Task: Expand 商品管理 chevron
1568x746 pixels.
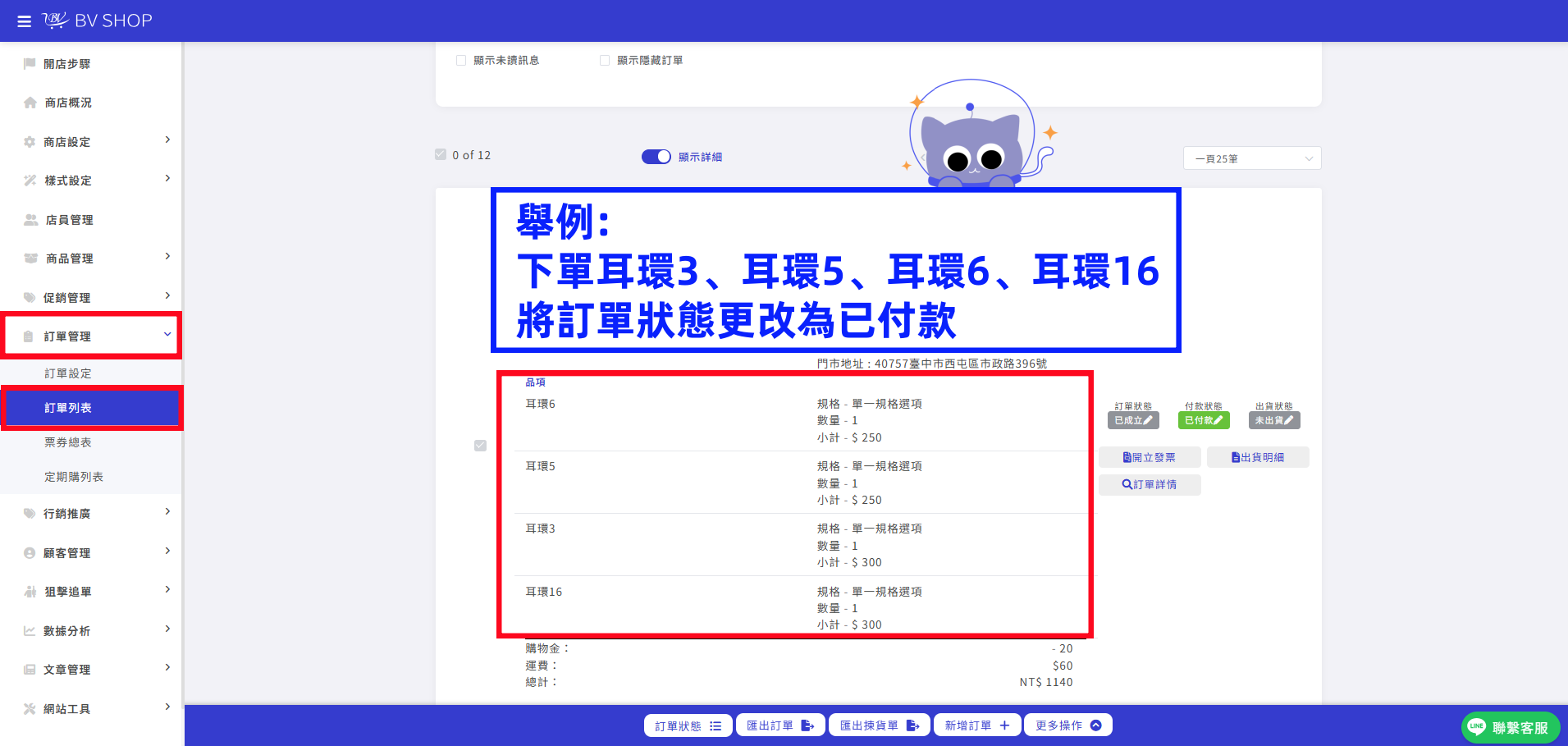Action: [167, 256]
